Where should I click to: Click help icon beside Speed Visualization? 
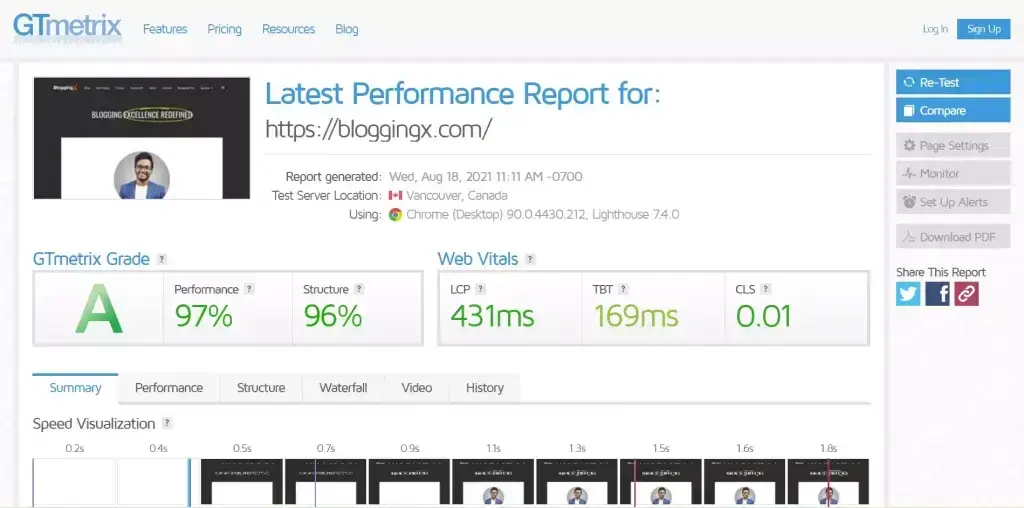click(x=167, y=423)
